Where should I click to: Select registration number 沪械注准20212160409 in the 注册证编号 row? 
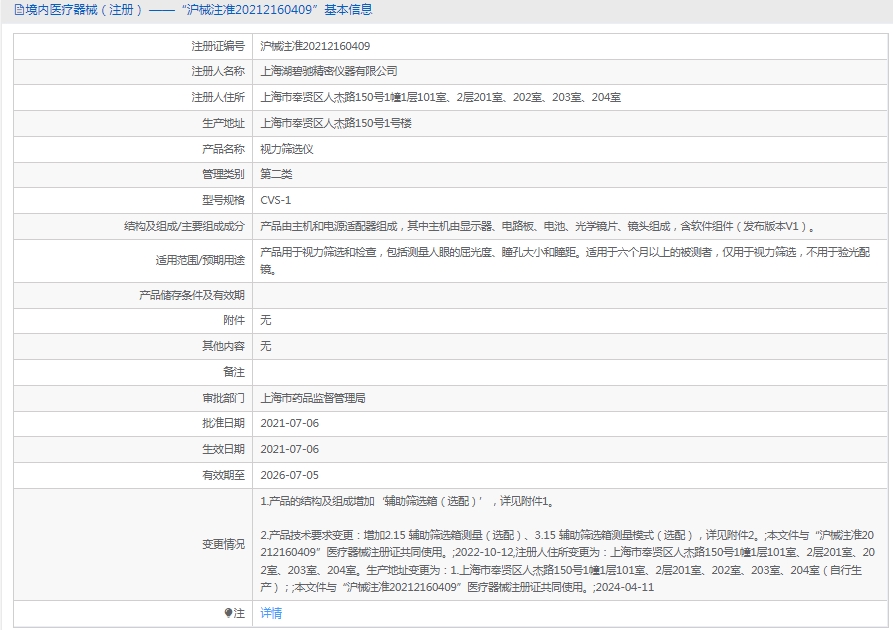click(315, 46)
